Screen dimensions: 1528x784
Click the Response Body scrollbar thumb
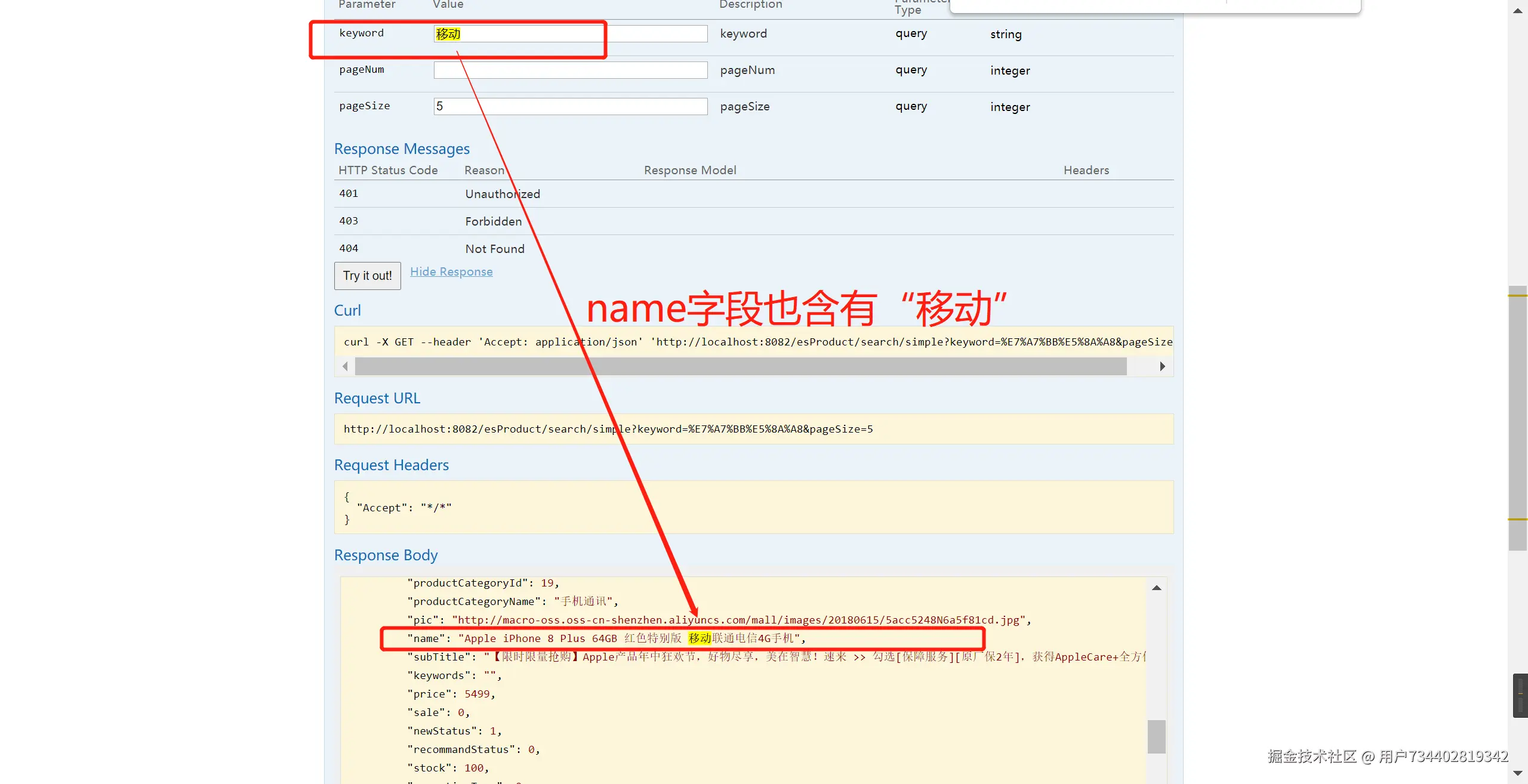[1157, 737]
